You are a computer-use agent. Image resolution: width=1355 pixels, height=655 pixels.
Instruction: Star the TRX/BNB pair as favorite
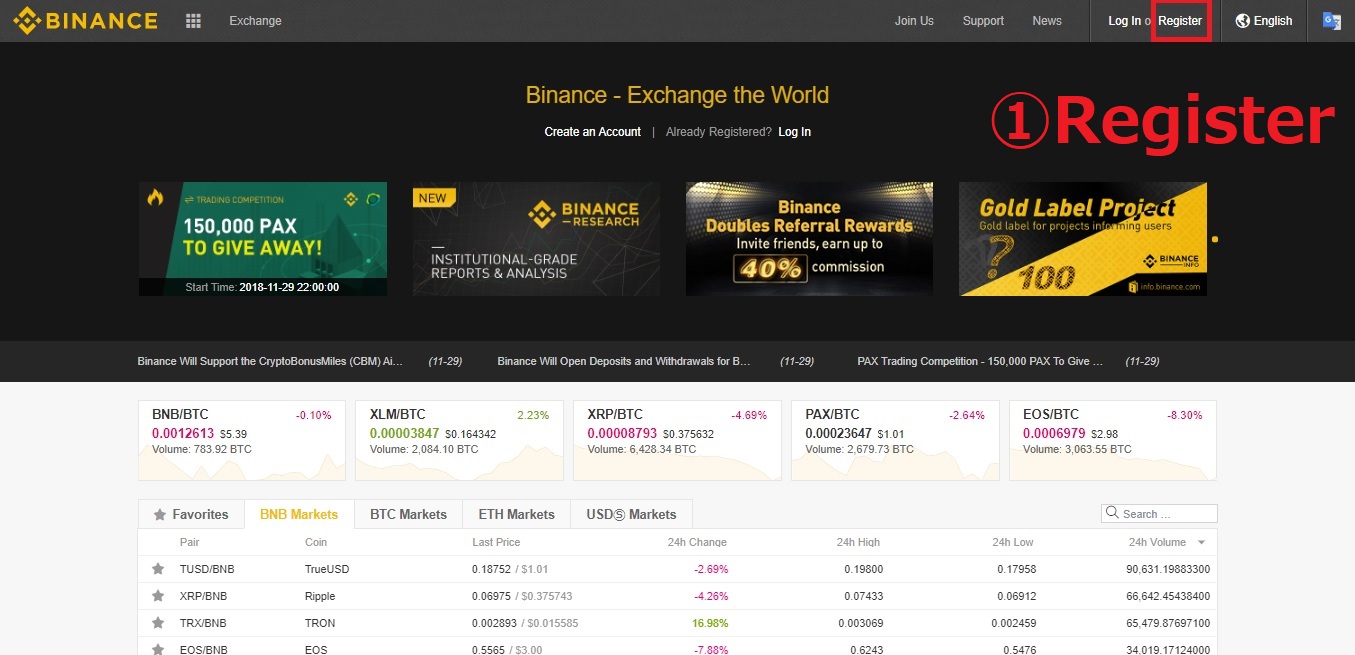coord(158,623)
